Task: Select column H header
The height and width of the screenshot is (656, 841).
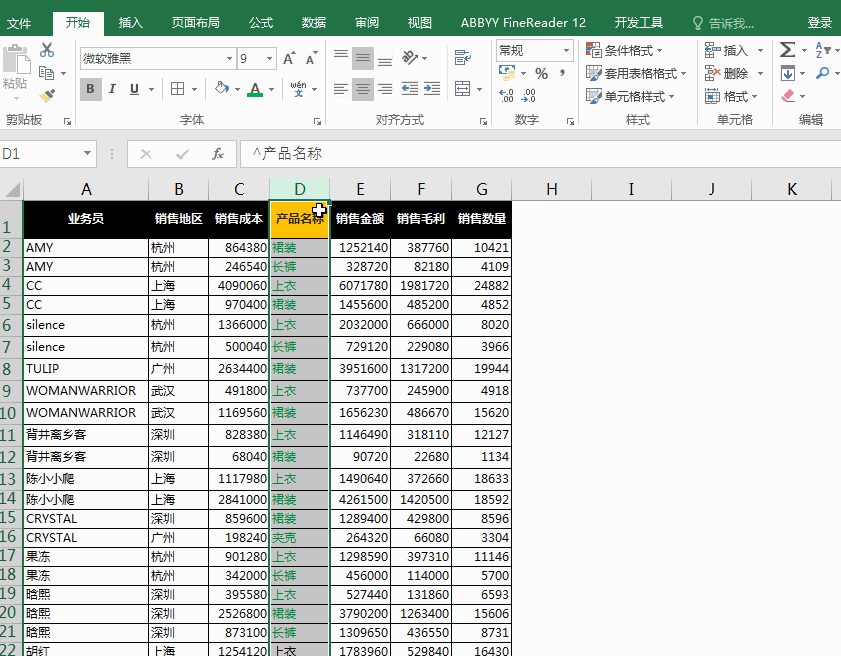Action: coord(551,189)
